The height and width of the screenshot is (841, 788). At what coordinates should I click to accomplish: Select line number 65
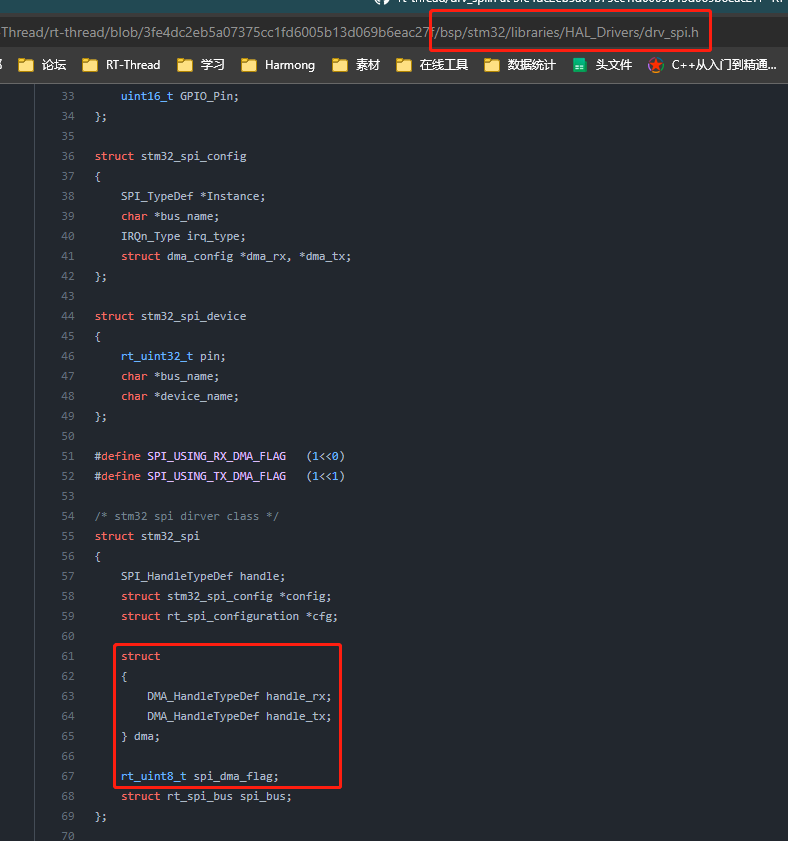click(x=68, y=736)
